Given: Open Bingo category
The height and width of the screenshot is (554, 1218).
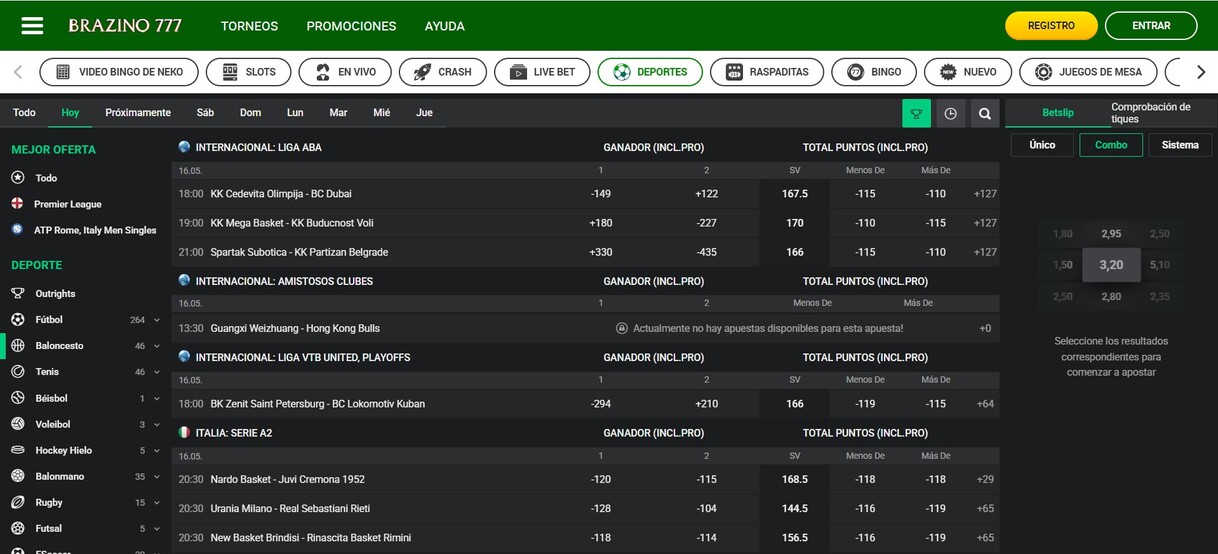Looking at the screenshot, I should 874,72.
